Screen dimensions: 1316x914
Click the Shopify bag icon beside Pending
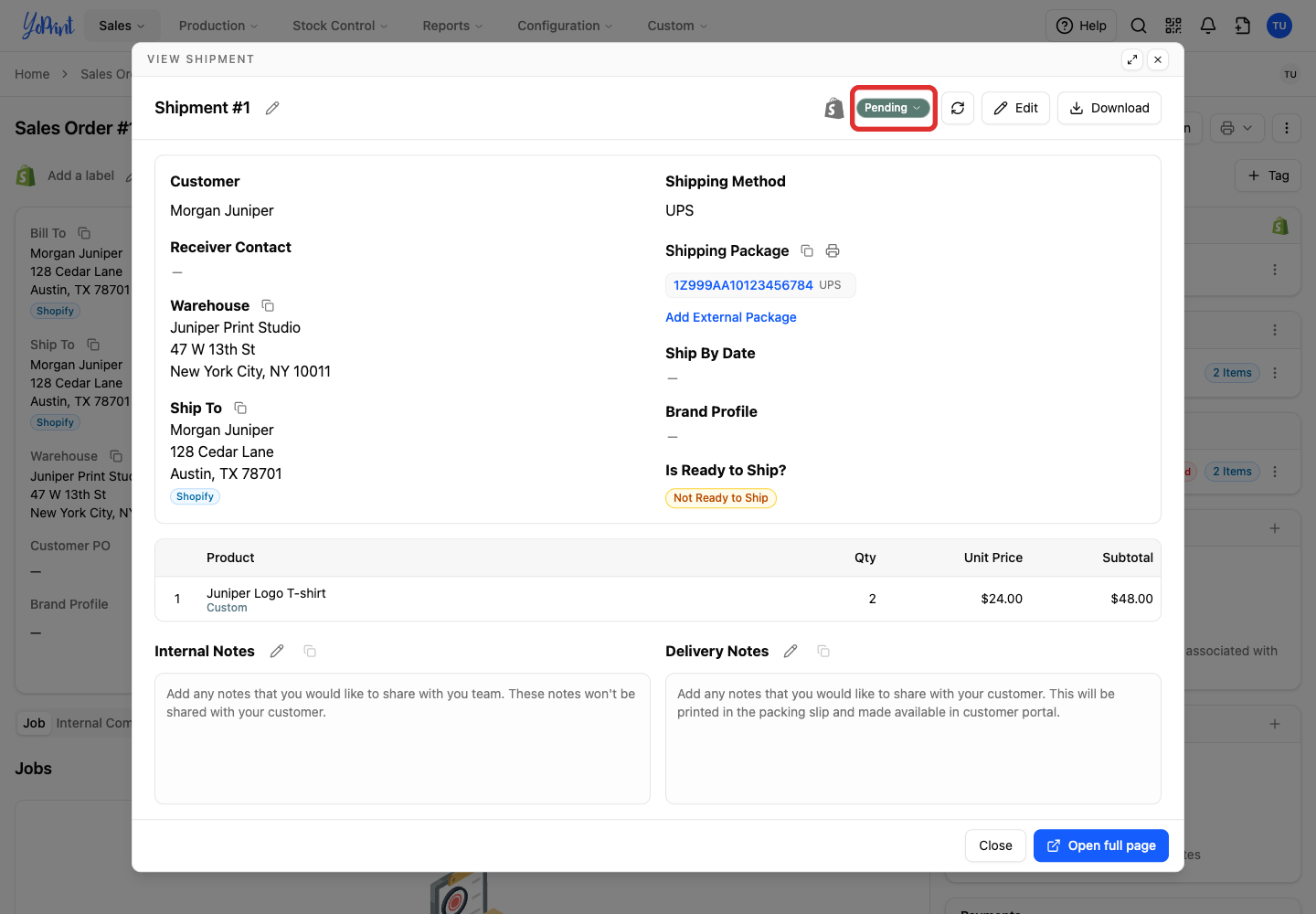click(x=833, y=108)
